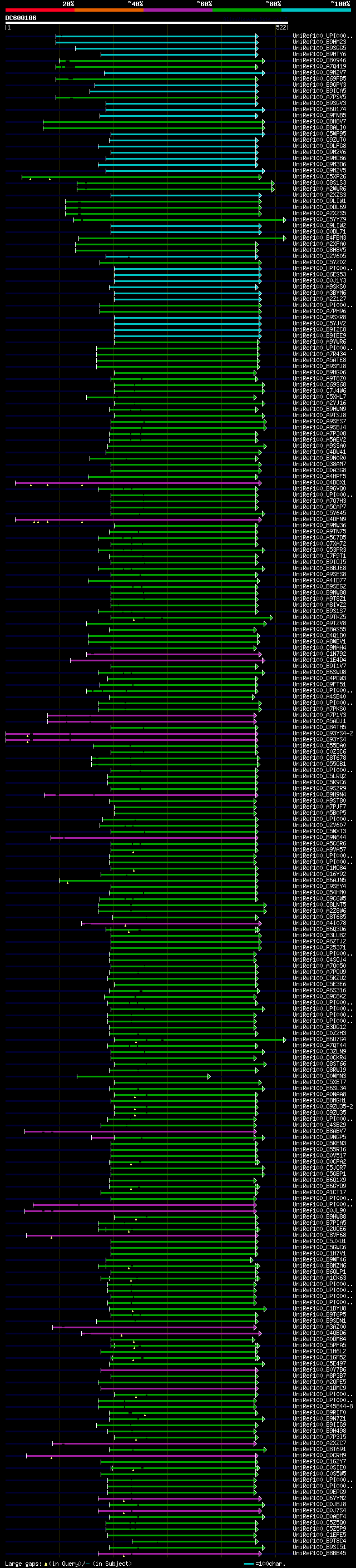Click the cyan alignment bar for UniRef100_Q9ZUT0
The image size is (356, 1568).
[184, 140]
